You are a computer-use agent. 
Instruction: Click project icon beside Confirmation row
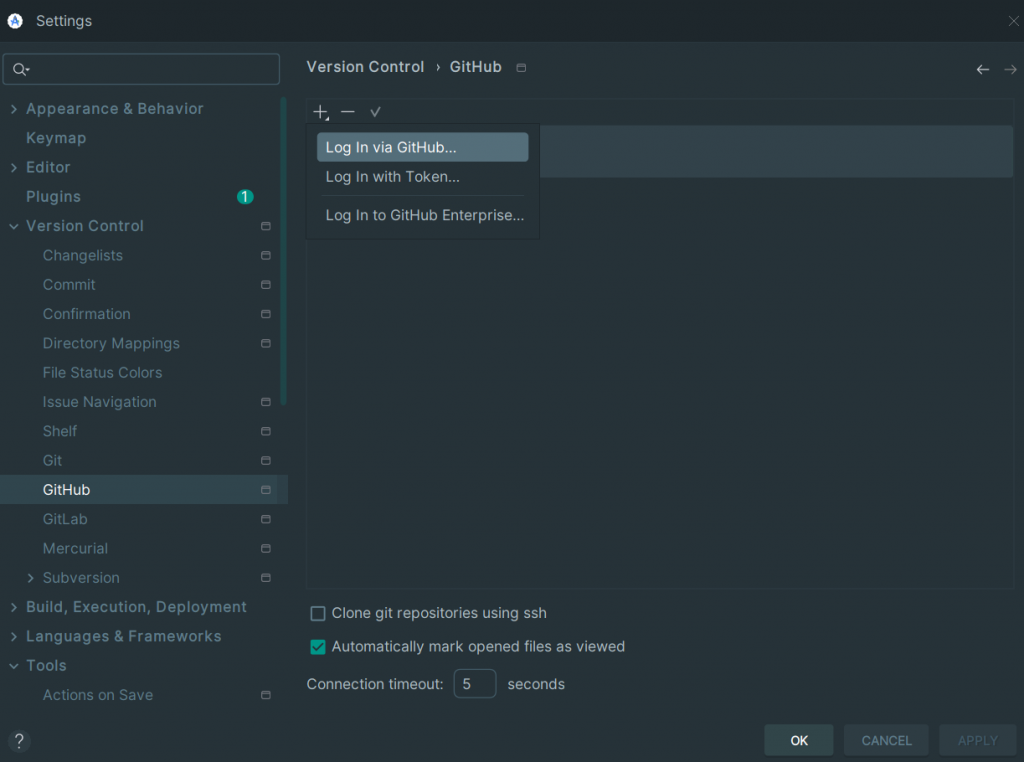point(266,314)
